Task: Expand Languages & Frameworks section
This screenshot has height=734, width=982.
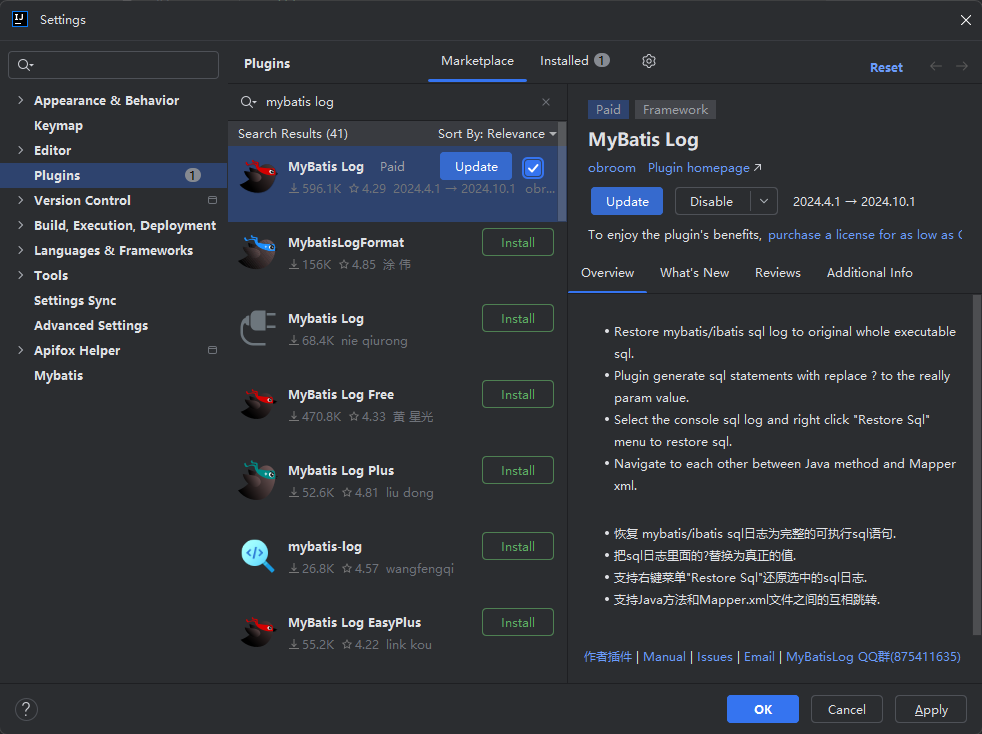Action: coord(21,251)
